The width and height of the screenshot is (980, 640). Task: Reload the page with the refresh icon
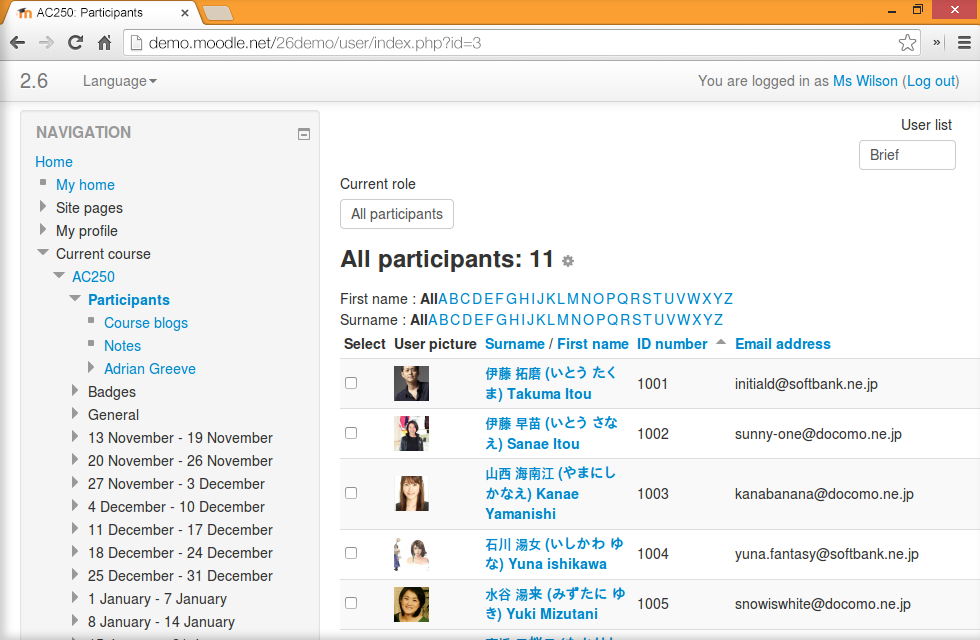click(x=75, y=43)
